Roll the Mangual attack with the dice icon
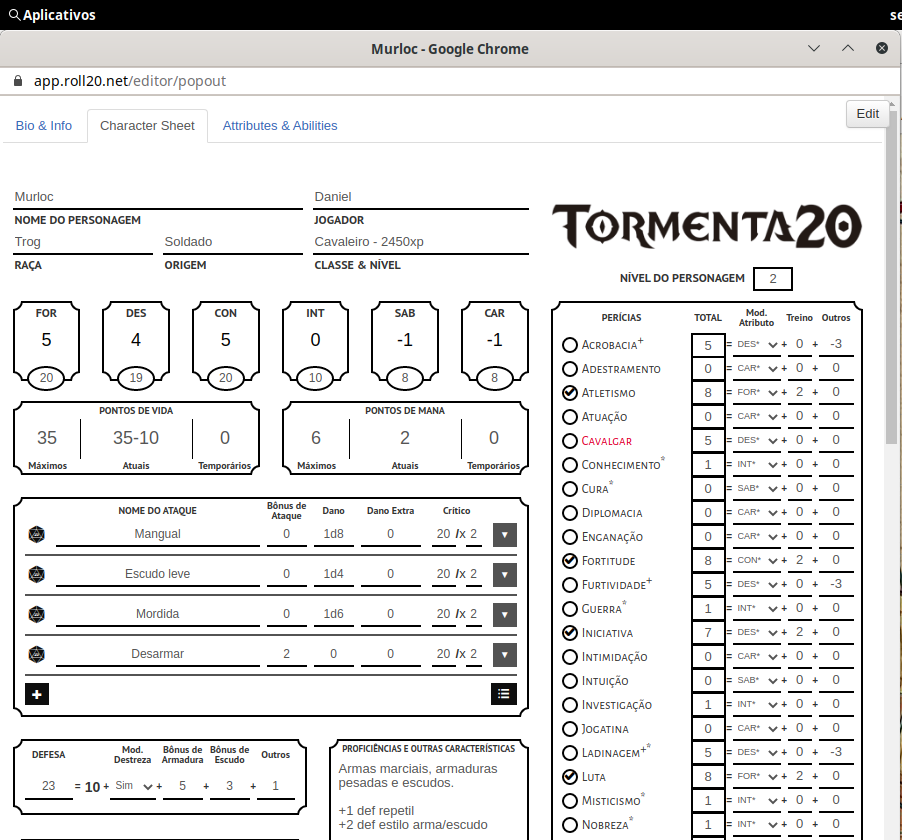The width and height of the screenshot is (902, 840). click(37, 534)
